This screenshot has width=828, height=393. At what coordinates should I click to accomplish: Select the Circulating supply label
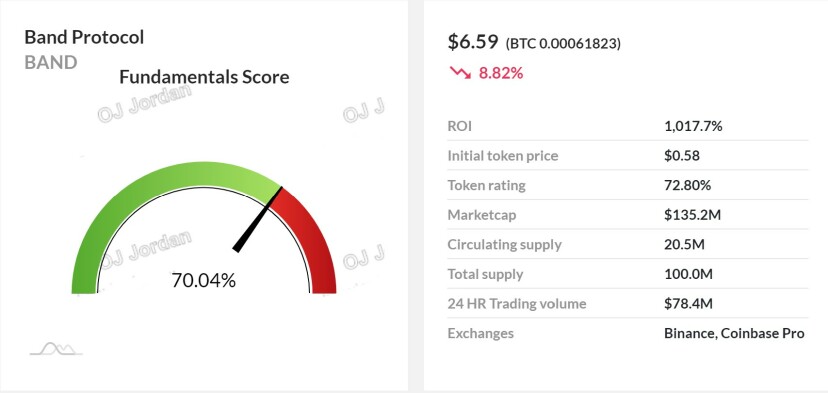pos(504,245)
